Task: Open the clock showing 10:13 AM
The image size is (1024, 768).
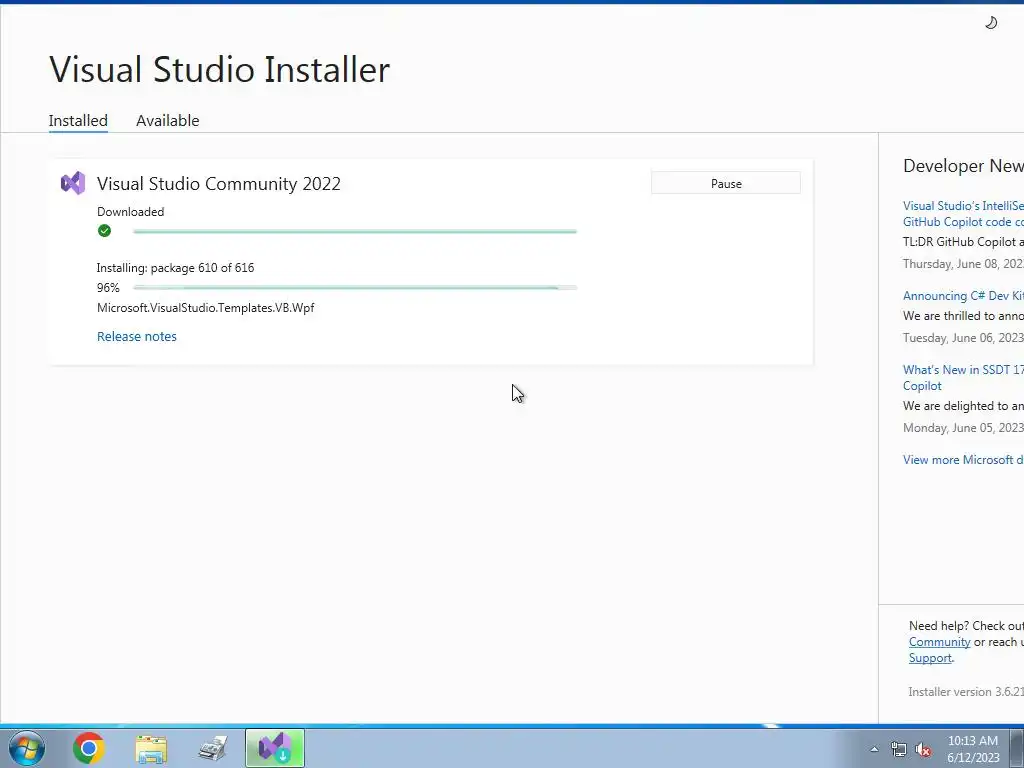Action: [x=973, y=748]
